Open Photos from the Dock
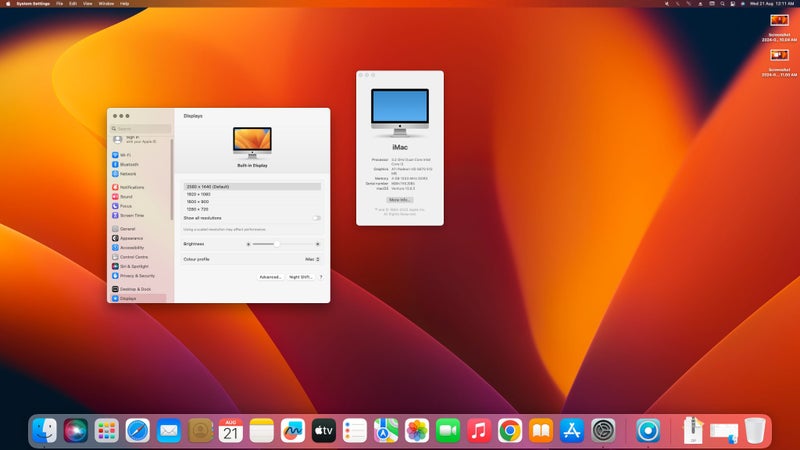Viewport: 800px width, 450px height. [417, 431]
